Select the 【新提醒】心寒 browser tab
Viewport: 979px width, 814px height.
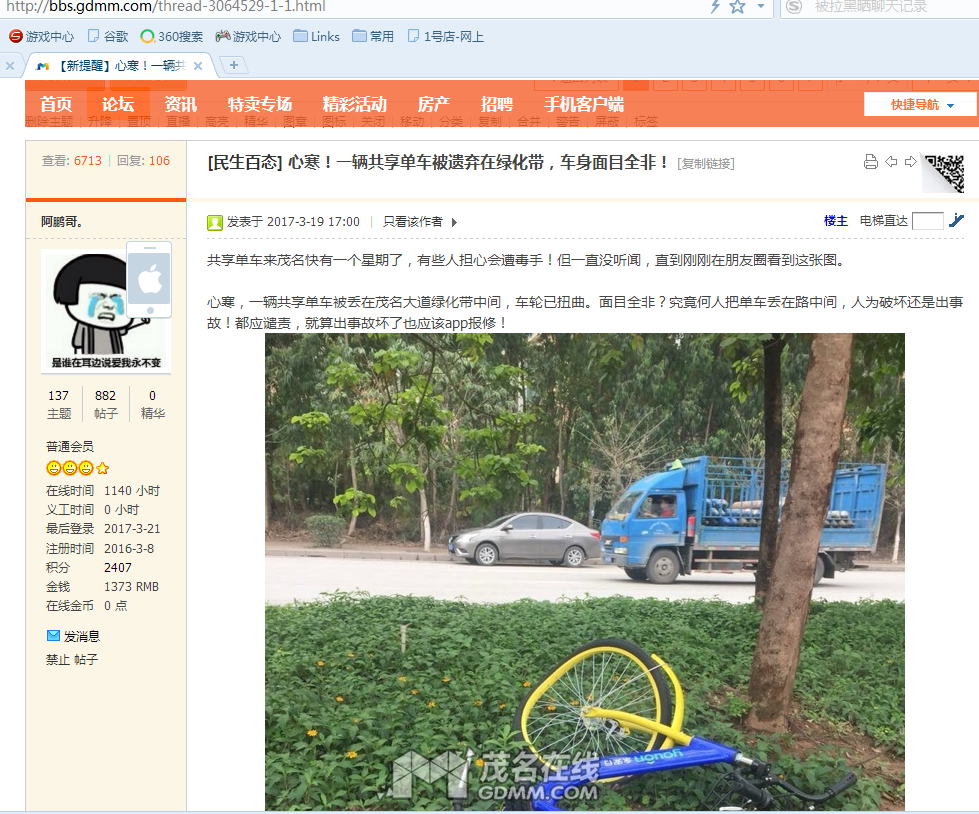[x=119, y=66]
